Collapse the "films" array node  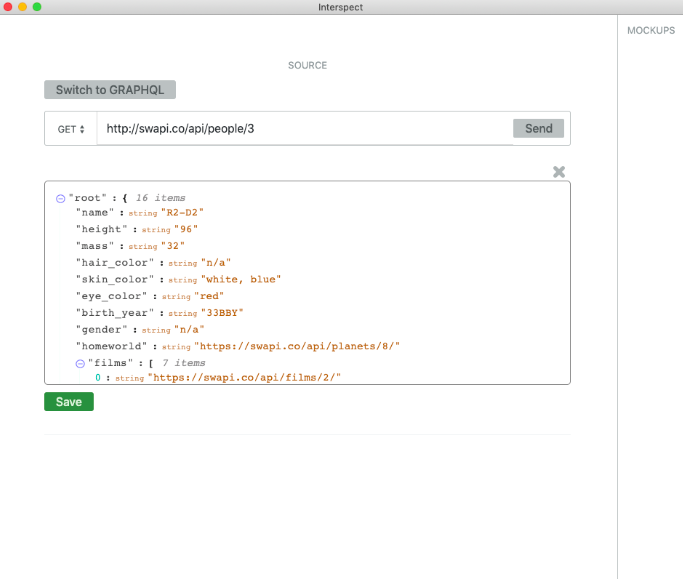point(80,363)
